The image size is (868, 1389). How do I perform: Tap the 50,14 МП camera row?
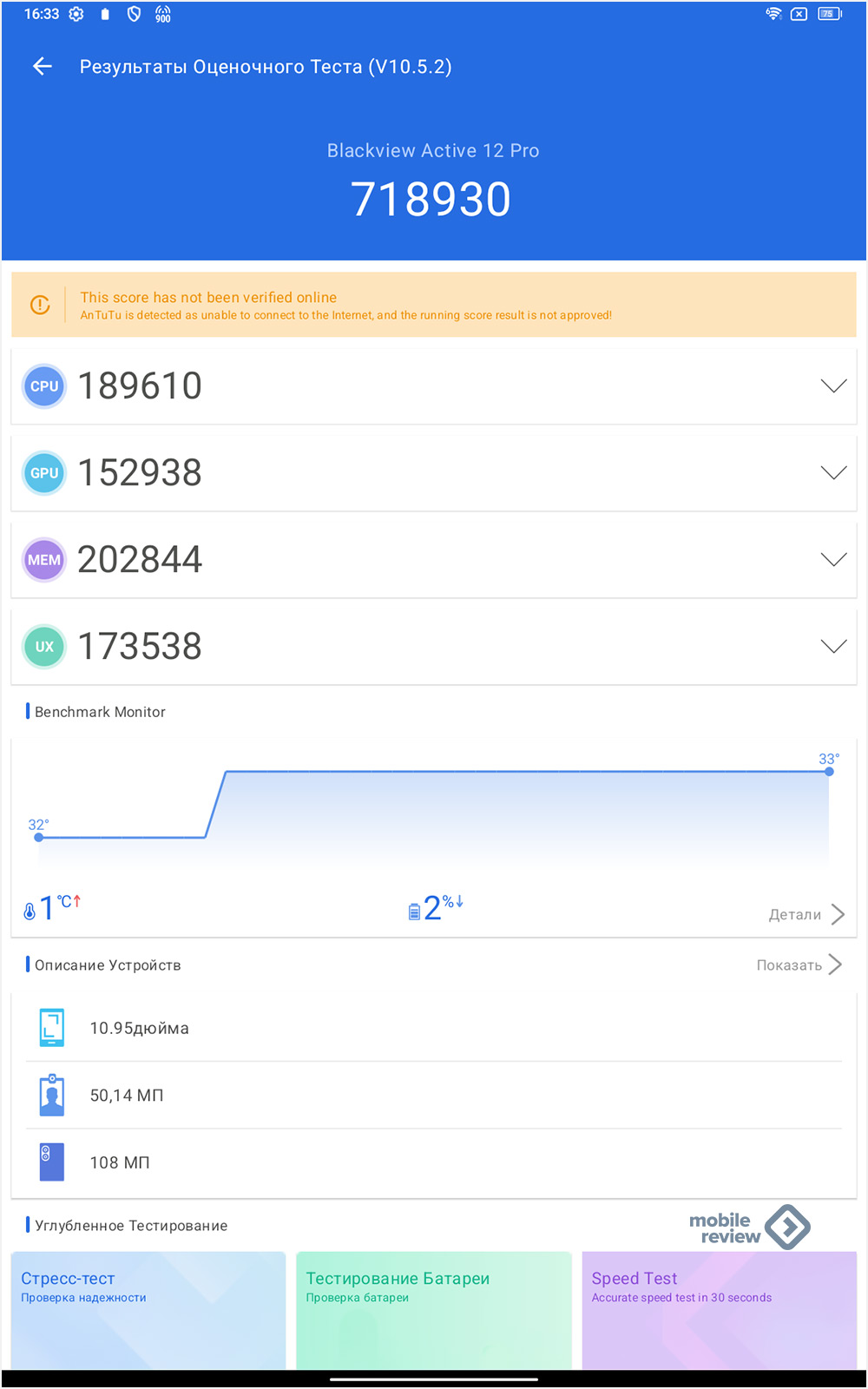tap(434, 1095)
